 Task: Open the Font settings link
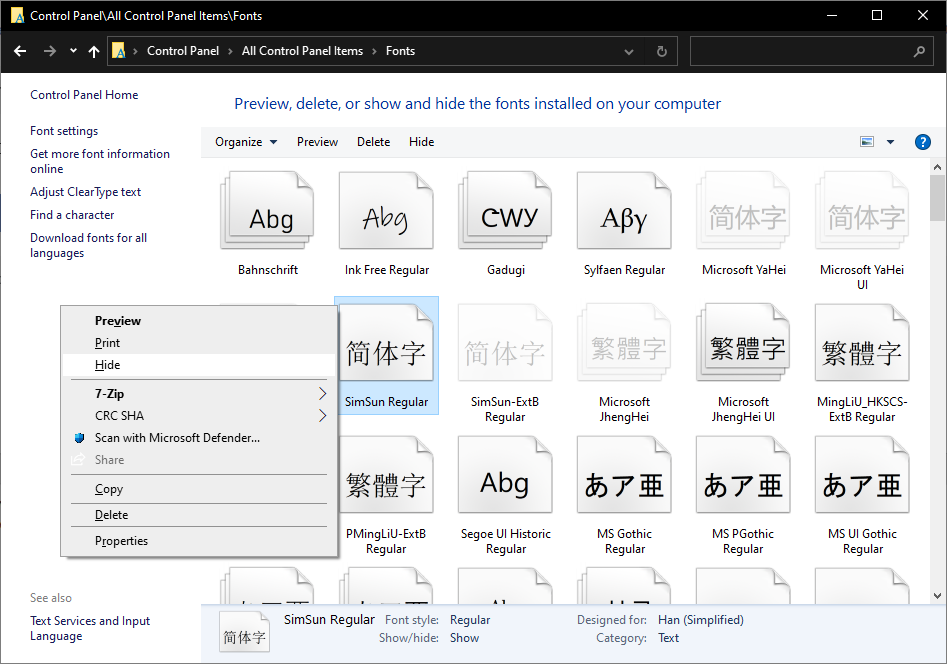[x=64, y=131]
